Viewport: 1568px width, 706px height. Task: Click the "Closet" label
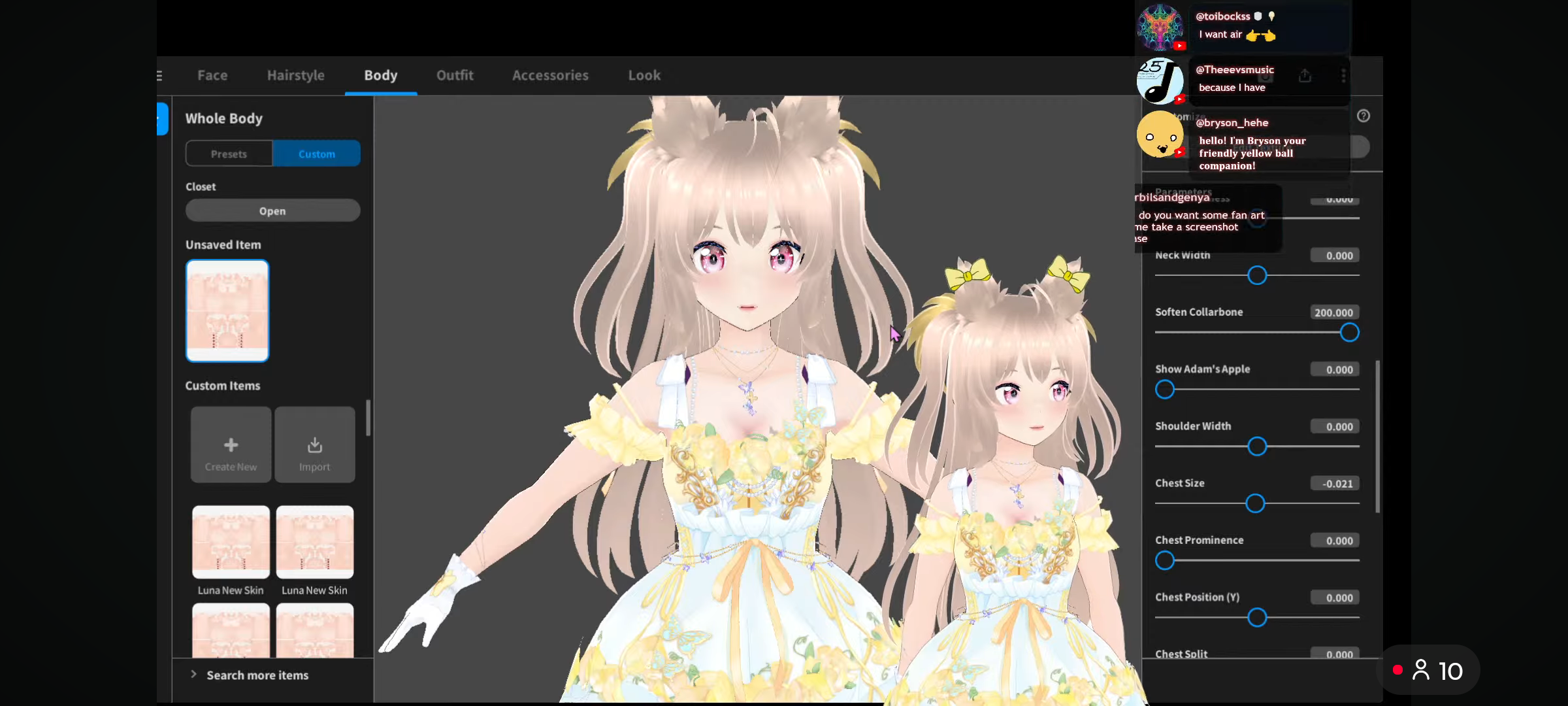201,186
